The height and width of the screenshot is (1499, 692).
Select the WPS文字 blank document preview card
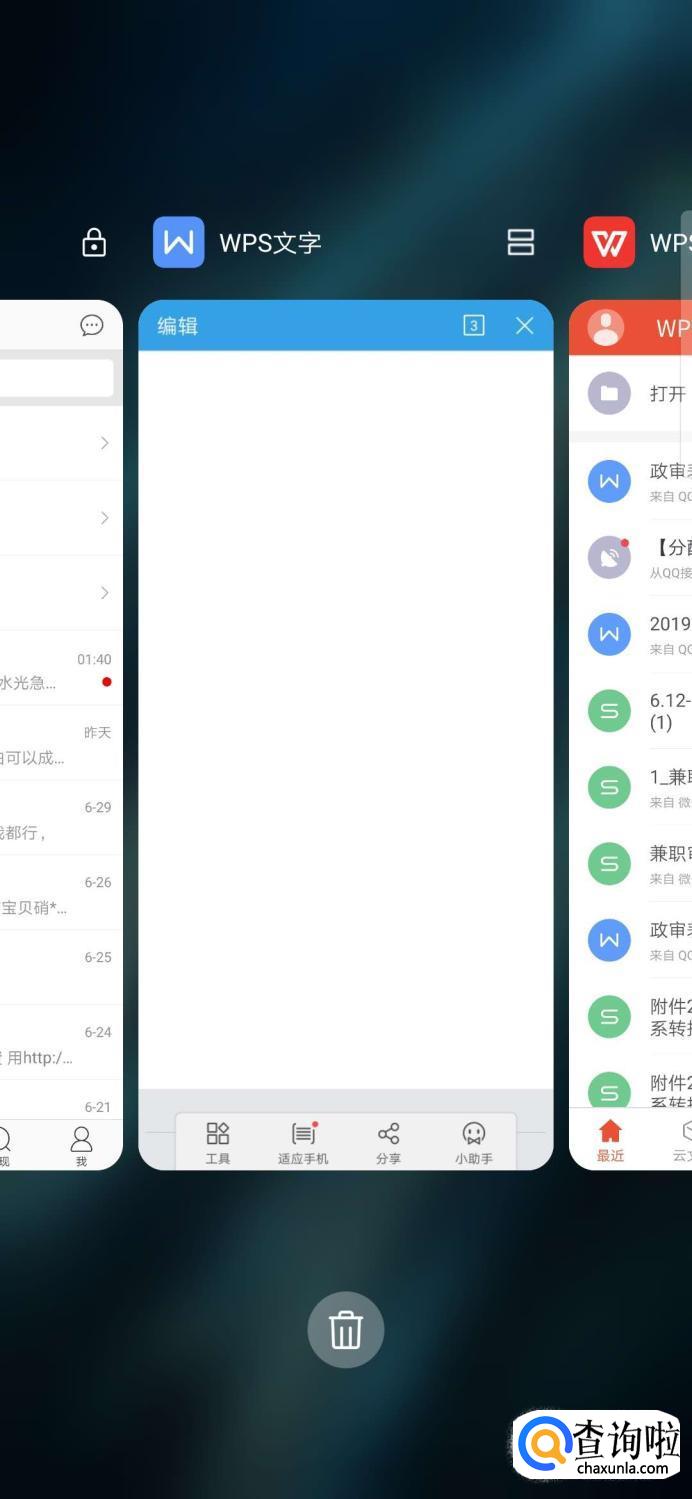coord(346,735)
